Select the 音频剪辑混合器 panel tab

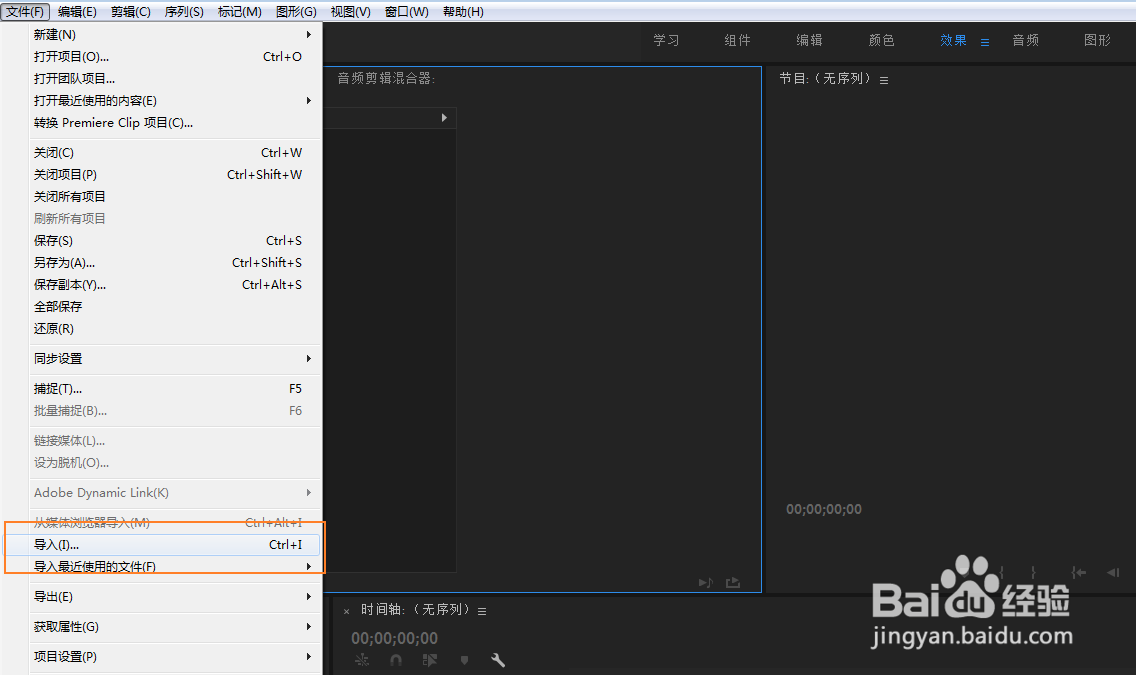386,78
